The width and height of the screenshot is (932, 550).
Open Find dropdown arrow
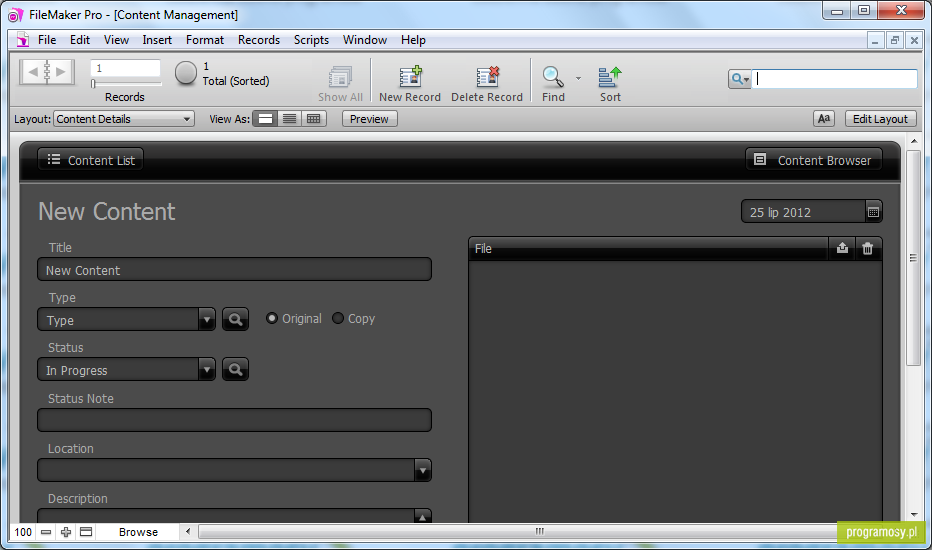(578, 78)
